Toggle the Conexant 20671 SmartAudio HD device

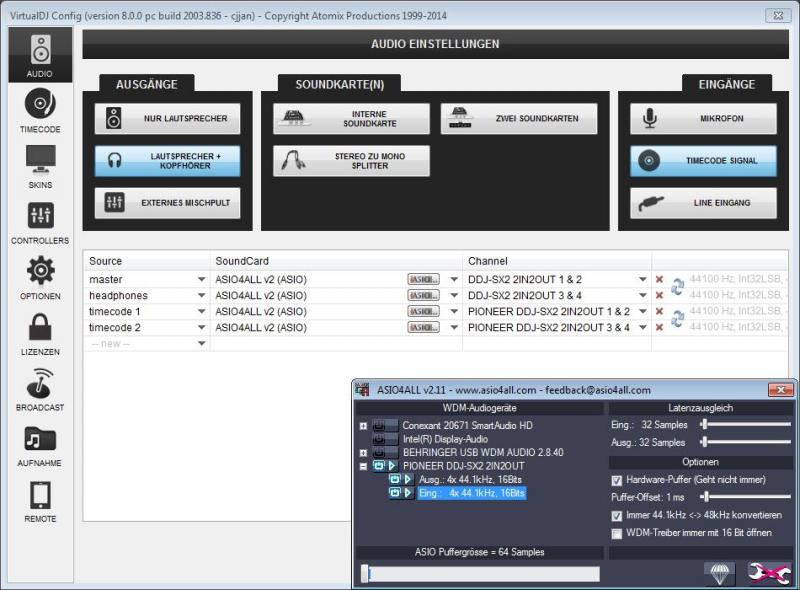tap(384, 425)
